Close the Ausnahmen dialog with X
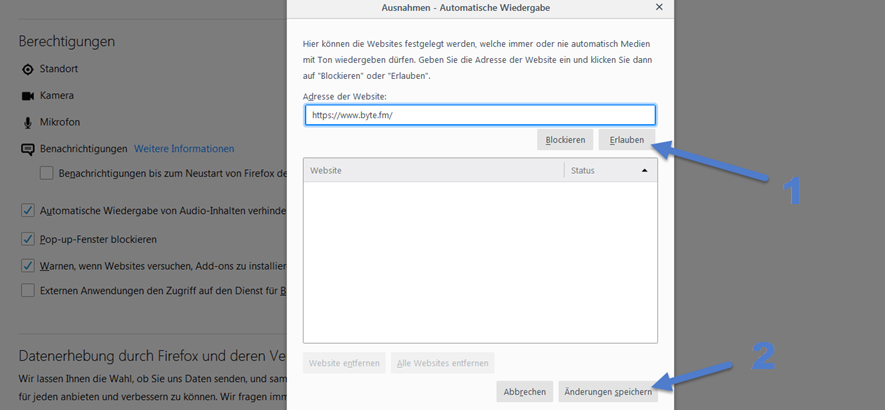 pyautogui.click(x=659, y=7)
